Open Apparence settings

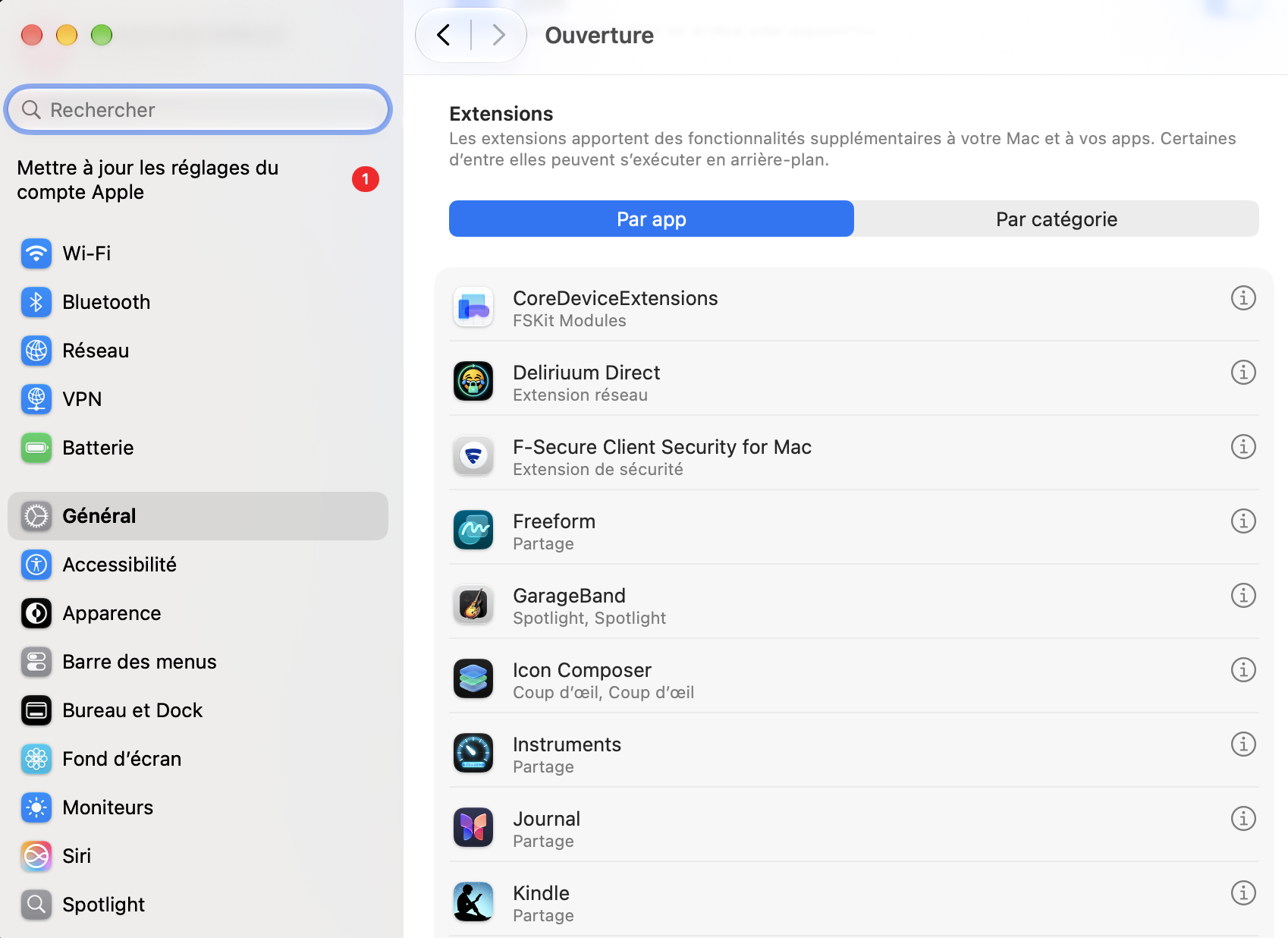[x=197, y=613]
